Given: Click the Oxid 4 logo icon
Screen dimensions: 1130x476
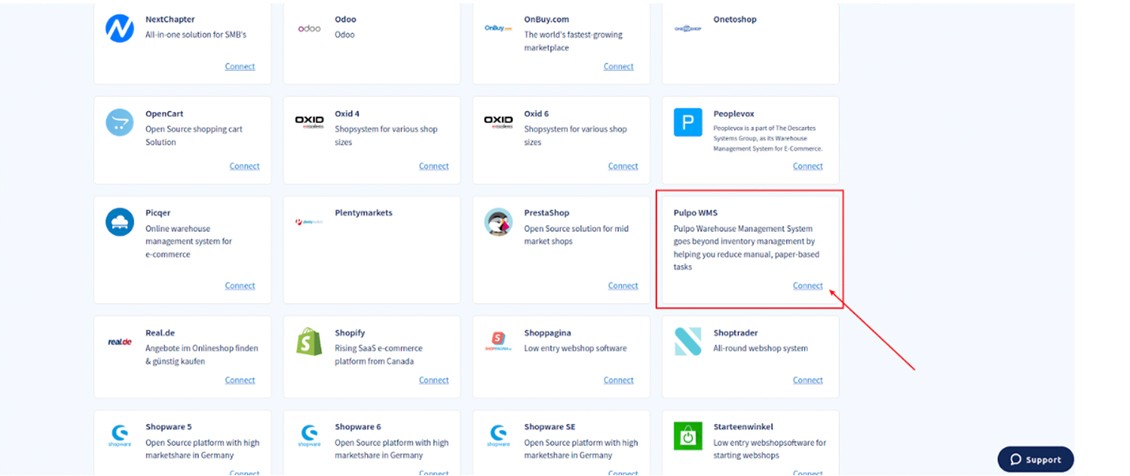Looking at the screenshot, I should (309, 122).
